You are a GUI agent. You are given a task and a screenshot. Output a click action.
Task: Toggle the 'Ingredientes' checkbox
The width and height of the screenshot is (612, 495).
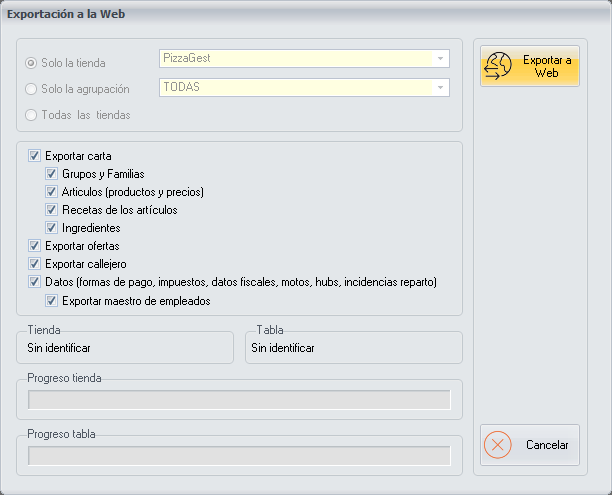(x=52, y=228)
